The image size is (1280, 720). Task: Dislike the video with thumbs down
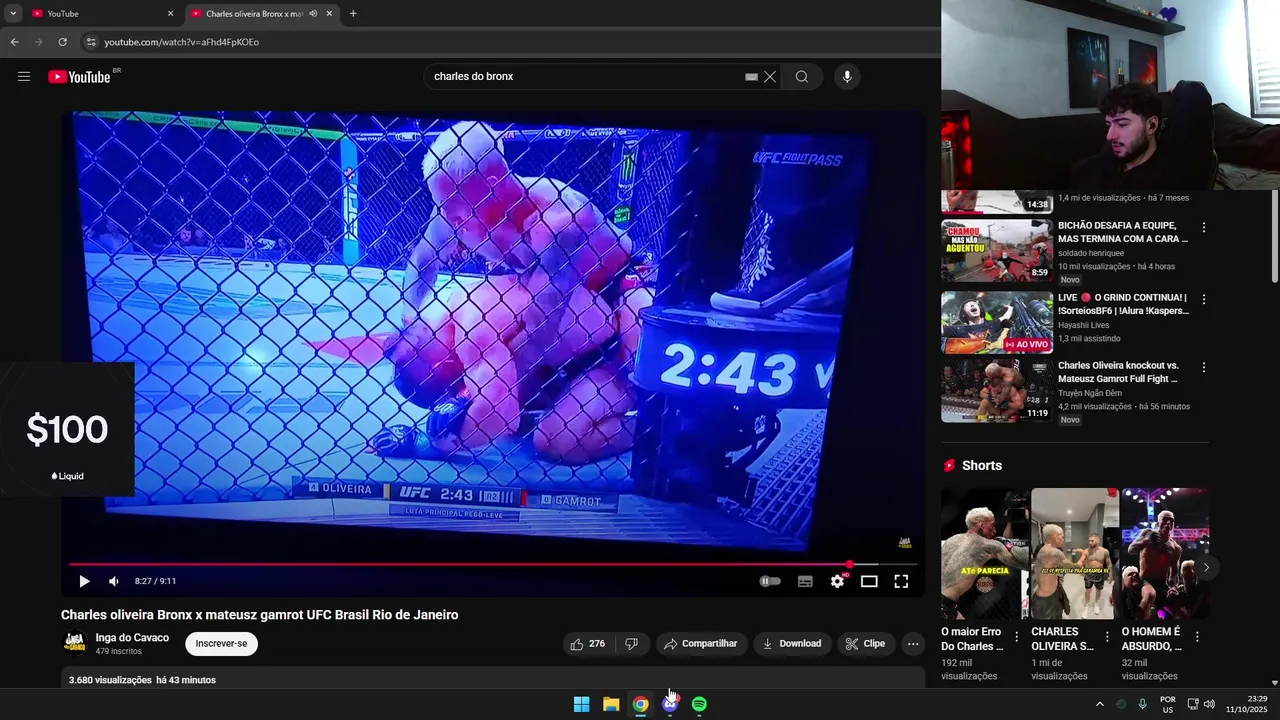[x=631, y=644]
